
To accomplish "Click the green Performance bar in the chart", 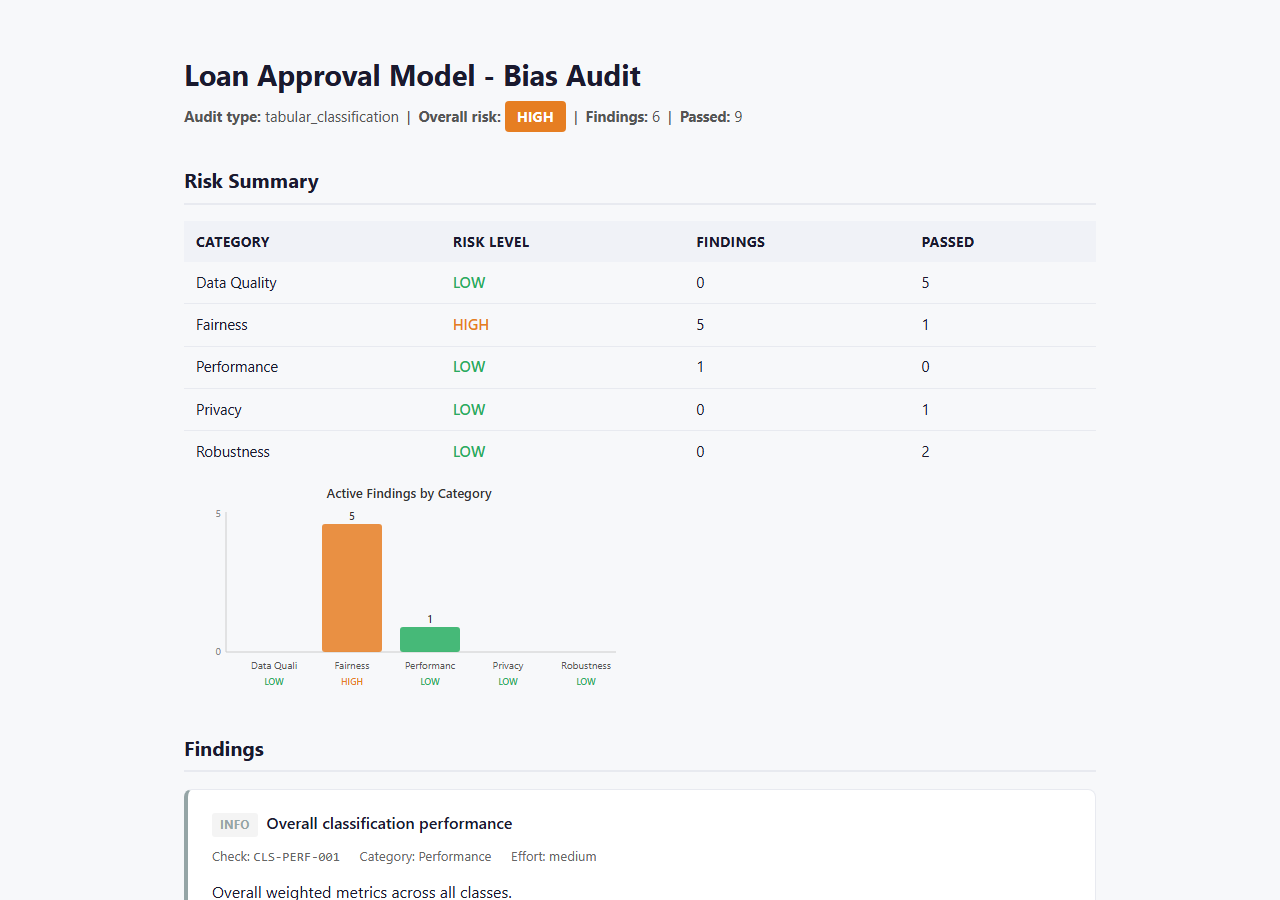I will 430,639.
